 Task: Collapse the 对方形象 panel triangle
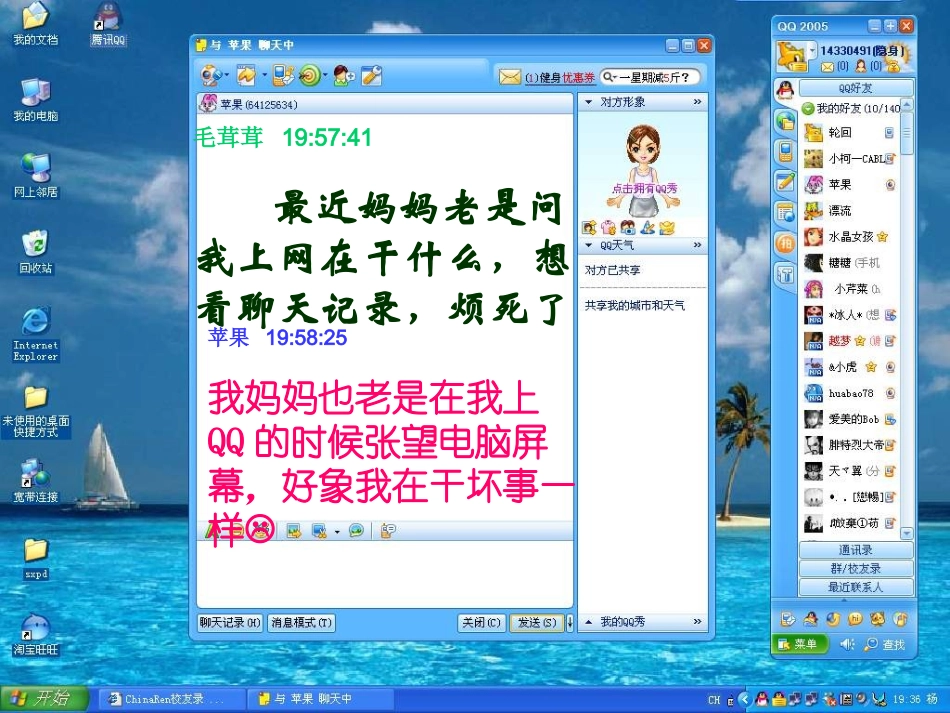click(588, 102)
